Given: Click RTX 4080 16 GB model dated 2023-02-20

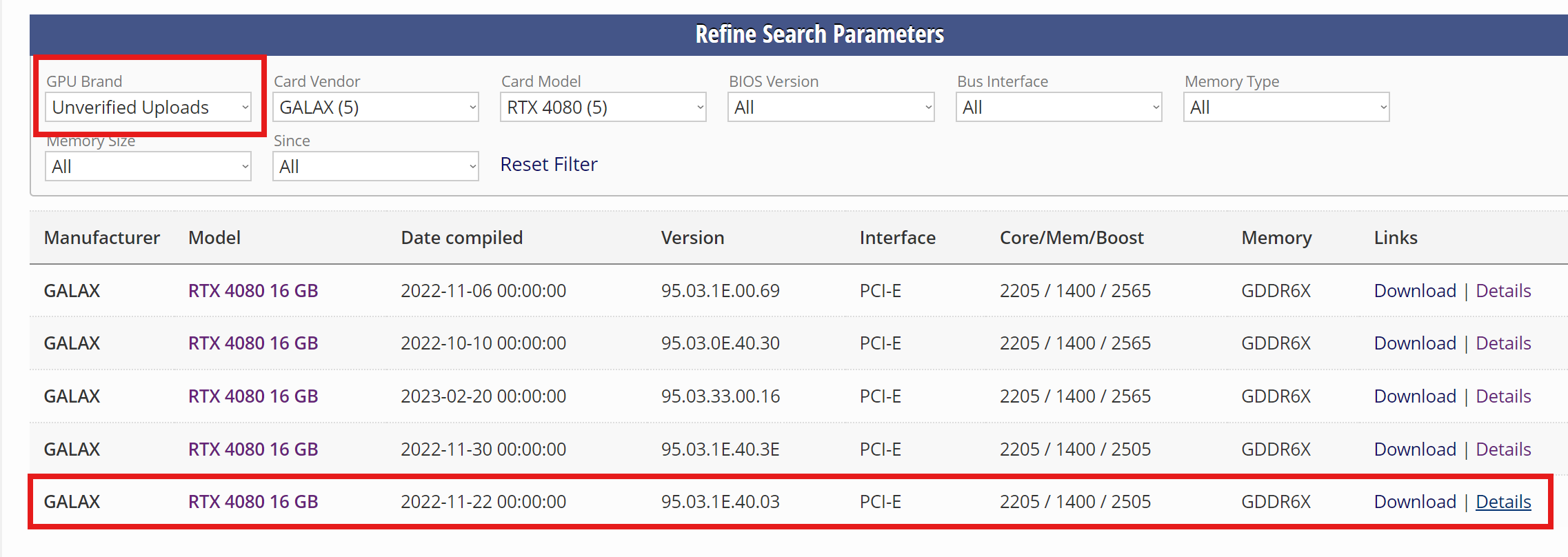Looking at the screenshot, I should point(253,396).
